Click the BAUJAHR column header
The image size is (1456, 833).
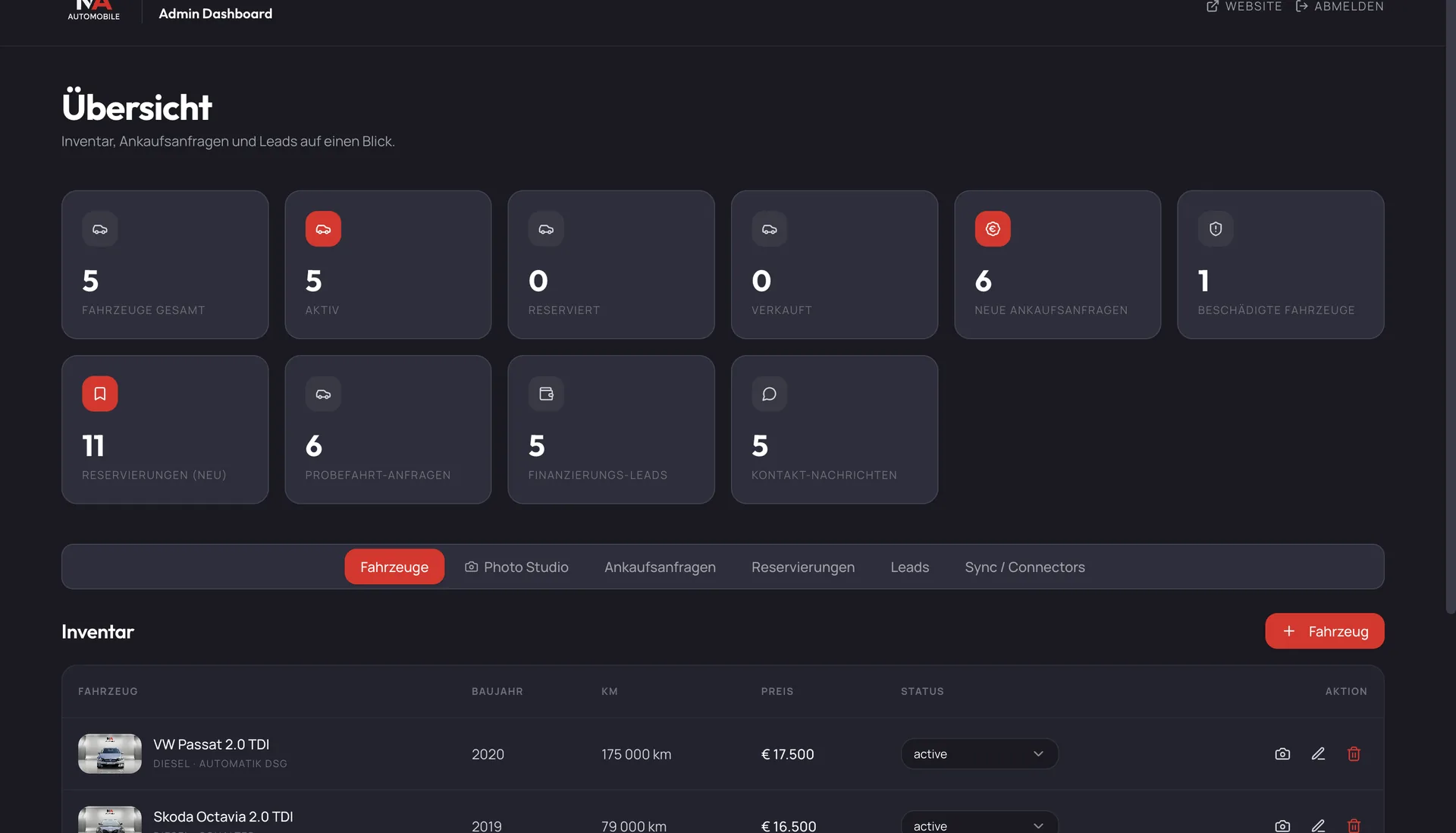497,691
